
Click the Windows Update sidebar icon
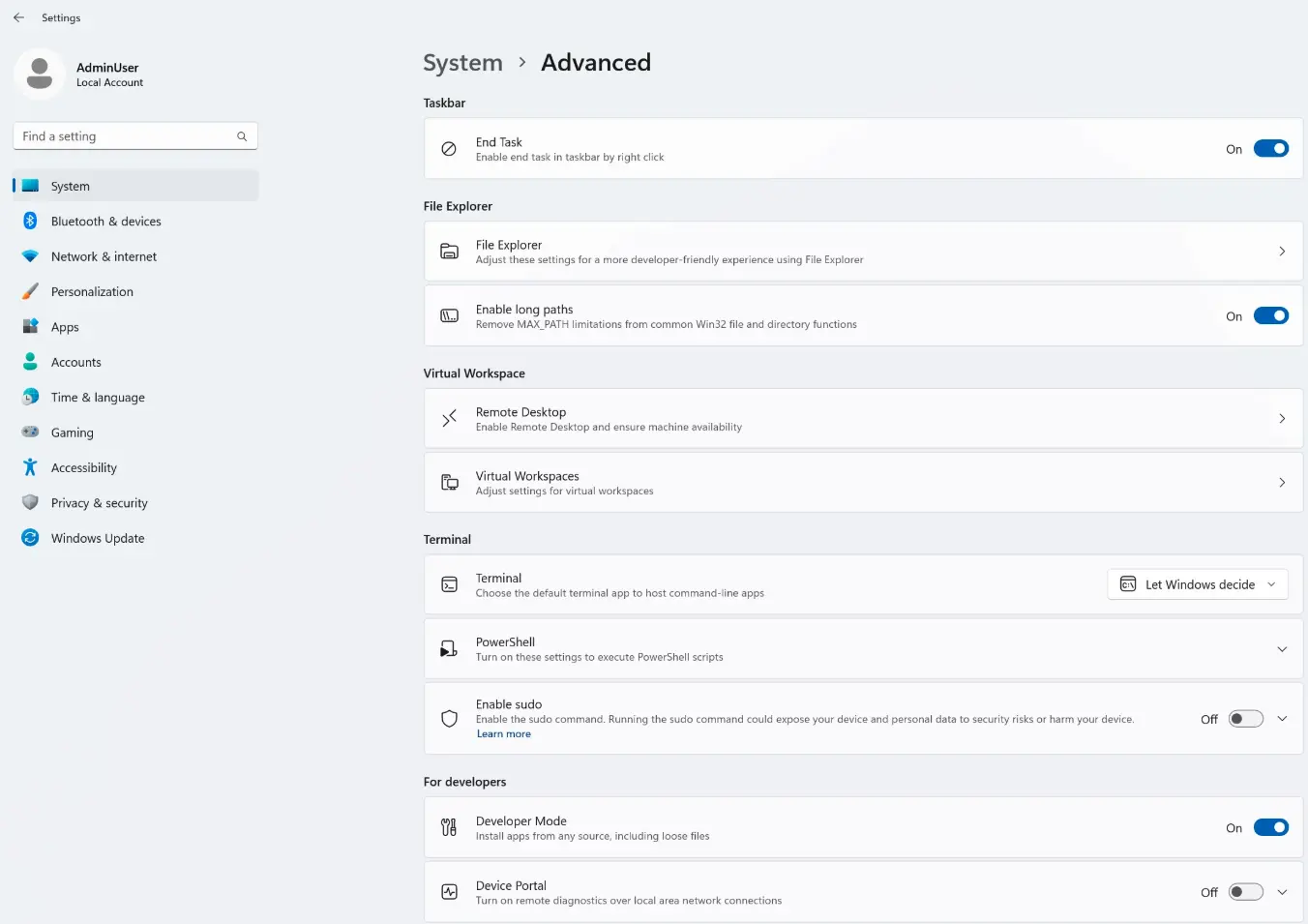click(30, 538)
